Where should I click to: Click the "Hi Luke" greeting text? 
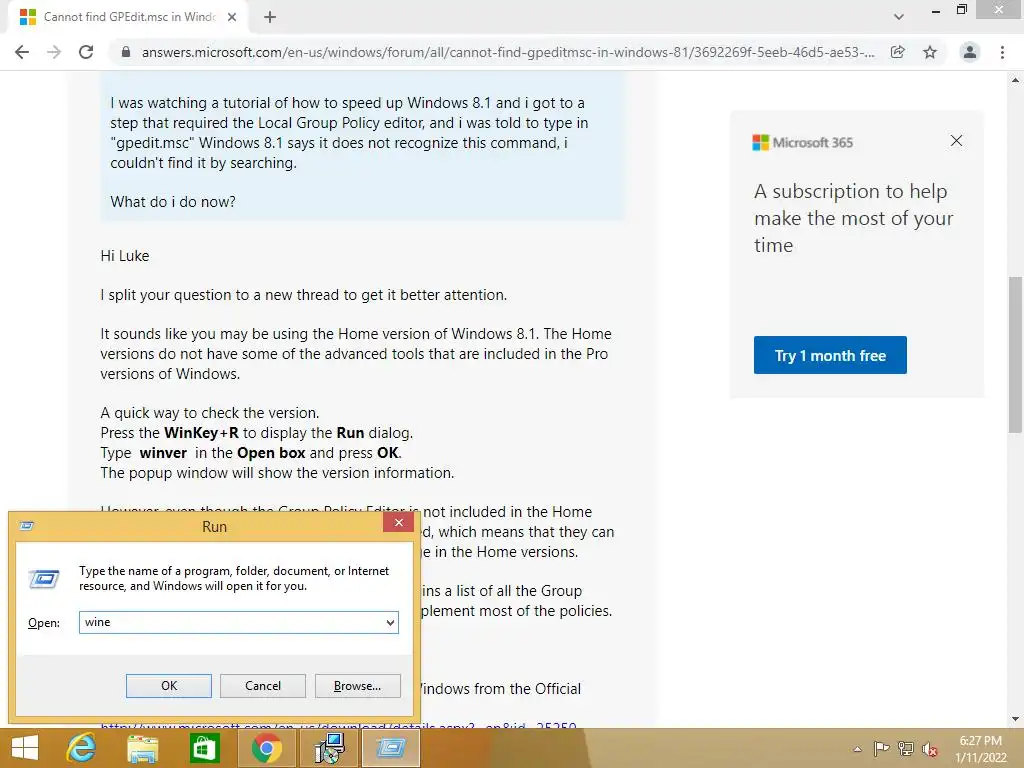tap(125, 256)
